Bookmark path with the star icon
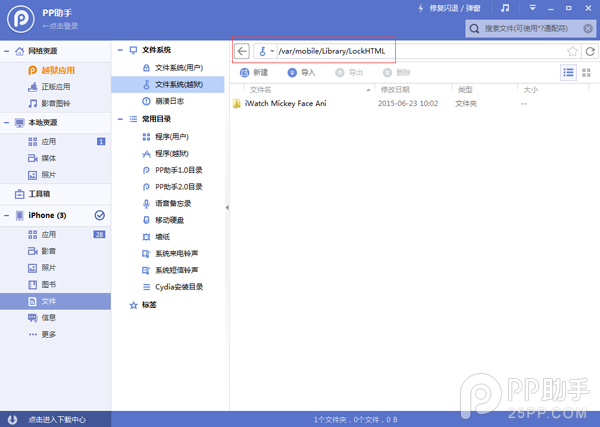The image size is (600, 427). [572, 51]
